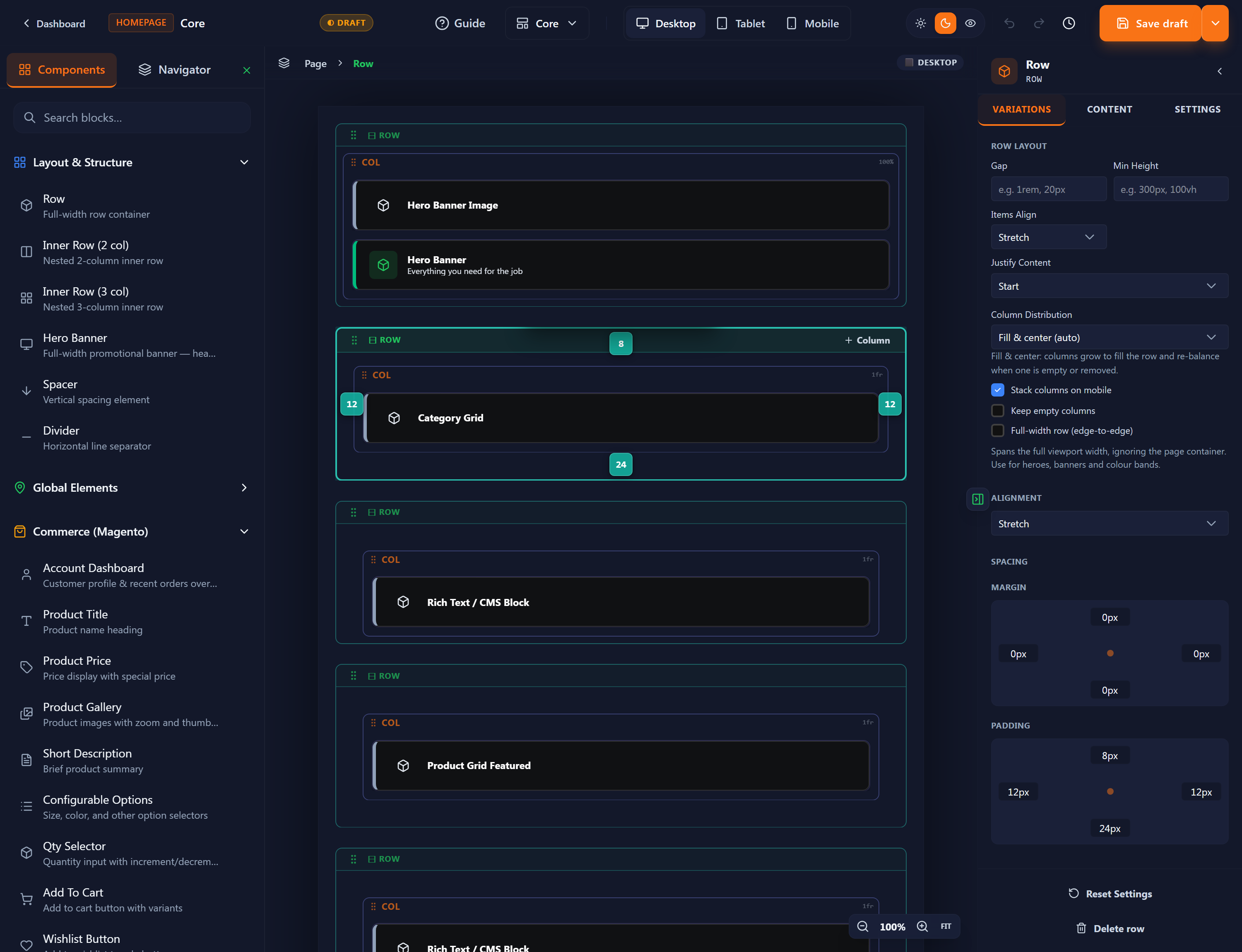Add a Column to selected row
Viewport: 1242px width, 952px height.
(867, 340)
